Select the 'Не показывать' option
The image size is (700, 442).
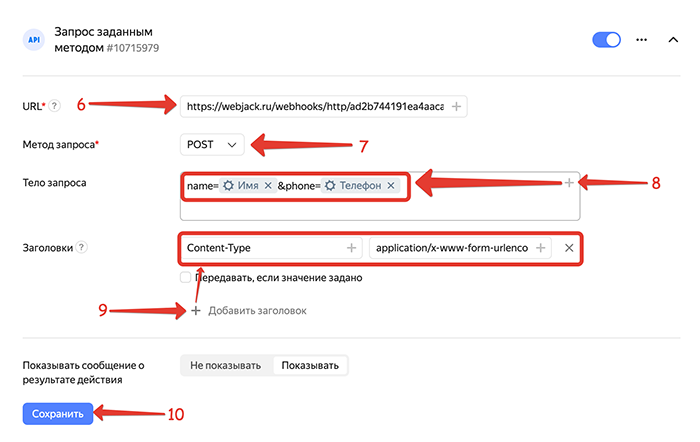[225, 366]
